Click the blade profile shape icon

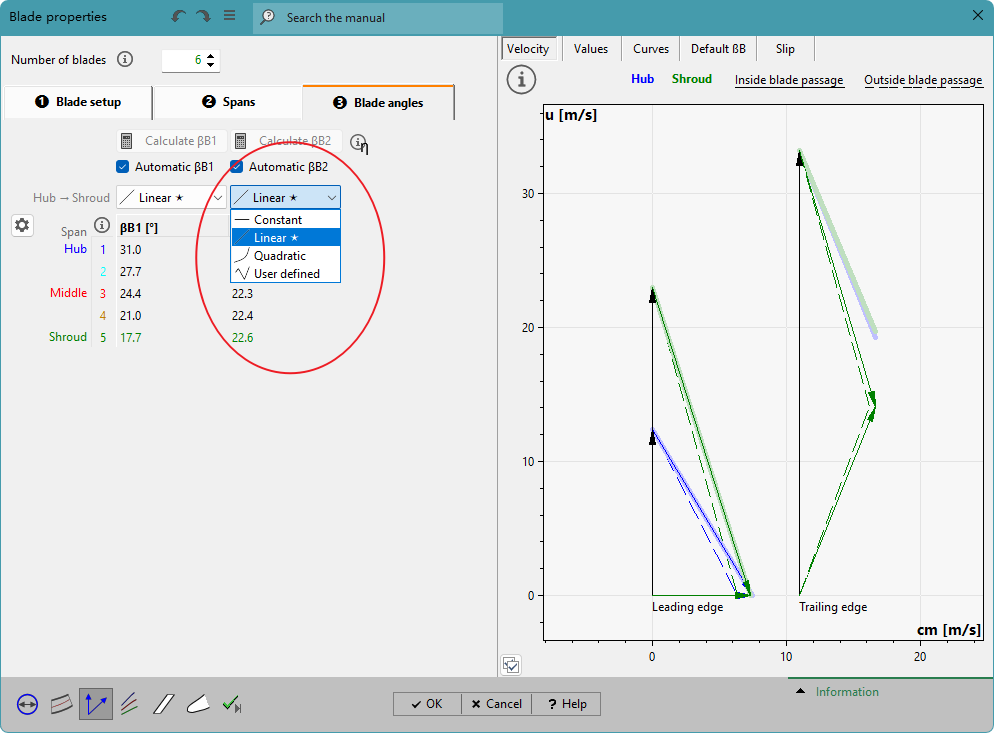(197, 705)
